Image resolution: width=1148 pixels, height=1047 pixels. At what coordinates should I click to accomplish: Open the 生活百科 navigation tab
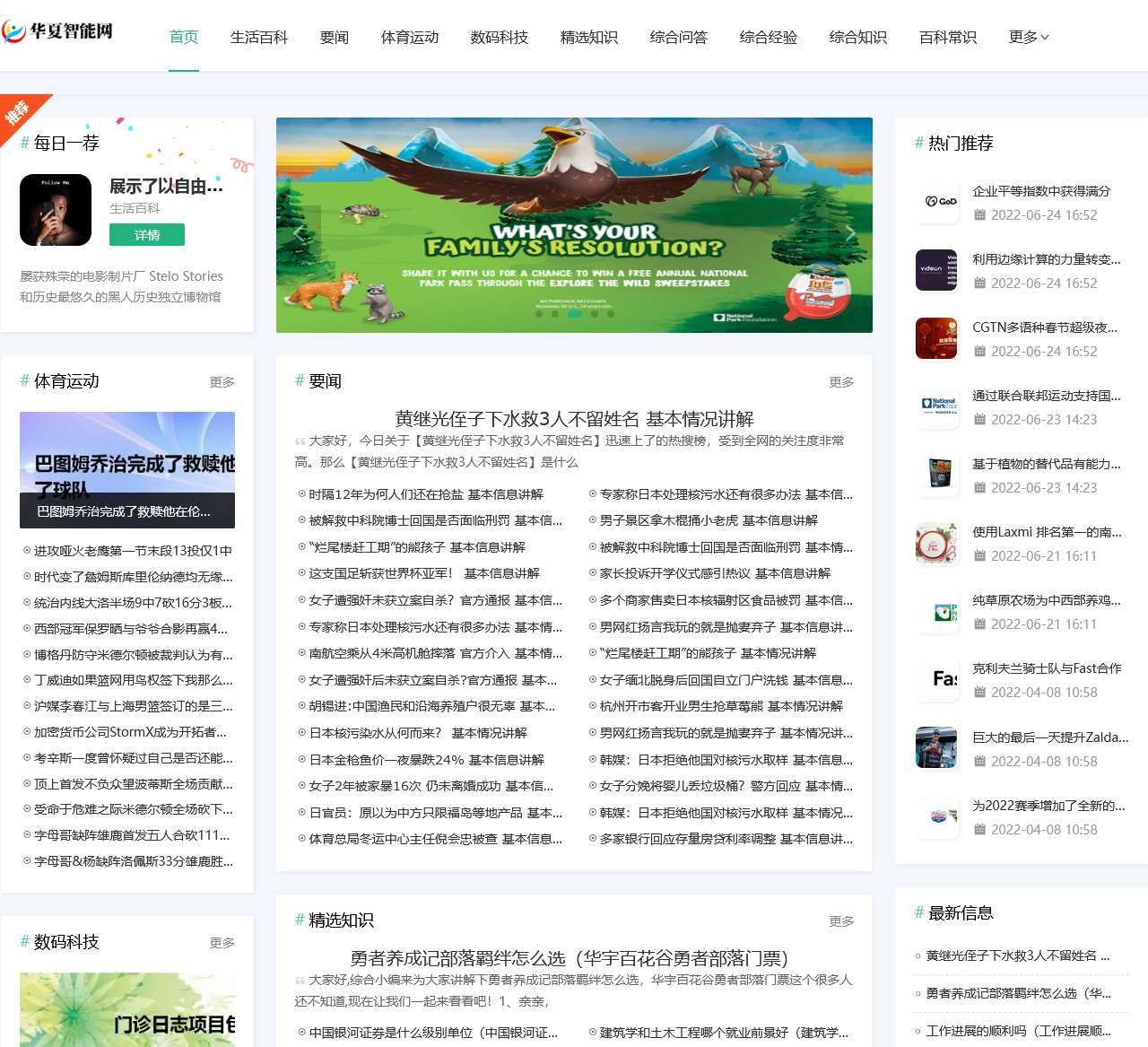pyautogui.click(x=259, y=37)
